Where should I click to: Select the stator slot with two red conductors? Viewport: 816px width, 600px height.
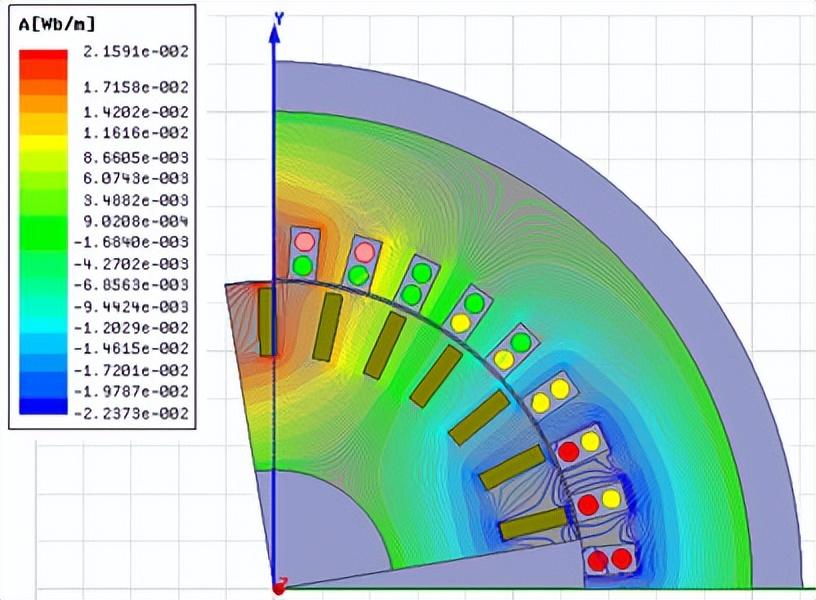(x=609, y=560)
